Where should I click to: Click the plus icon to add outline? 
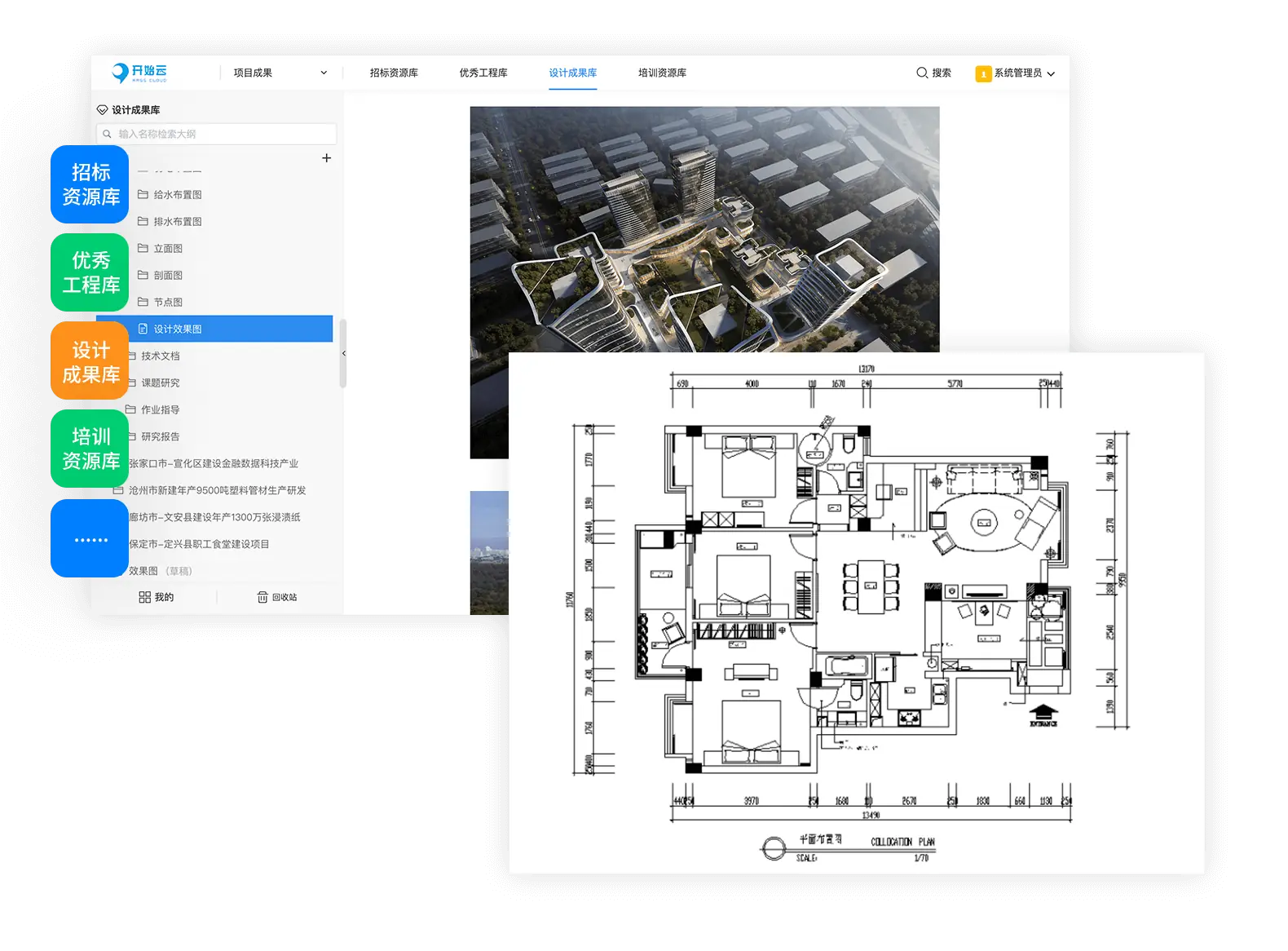[326, 158]
